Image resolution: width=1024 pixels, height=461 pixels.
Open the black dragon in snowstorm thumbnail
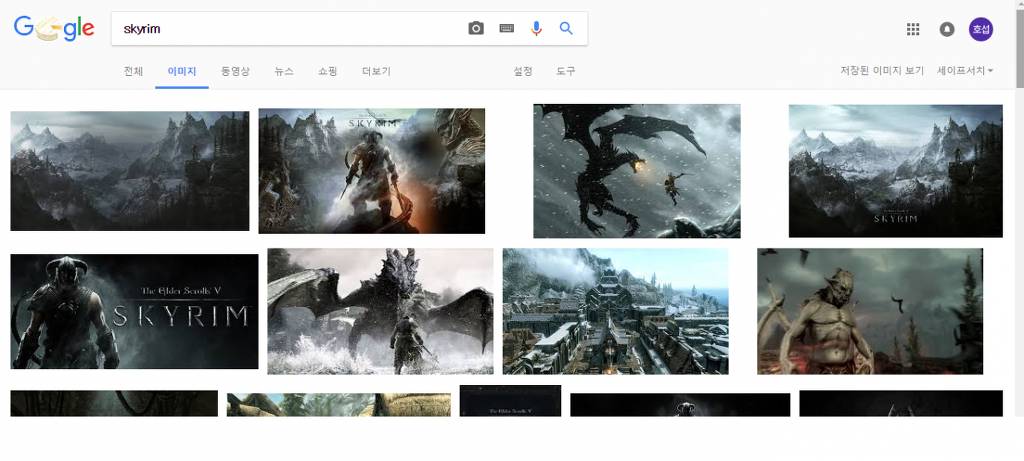coord(637,171)
